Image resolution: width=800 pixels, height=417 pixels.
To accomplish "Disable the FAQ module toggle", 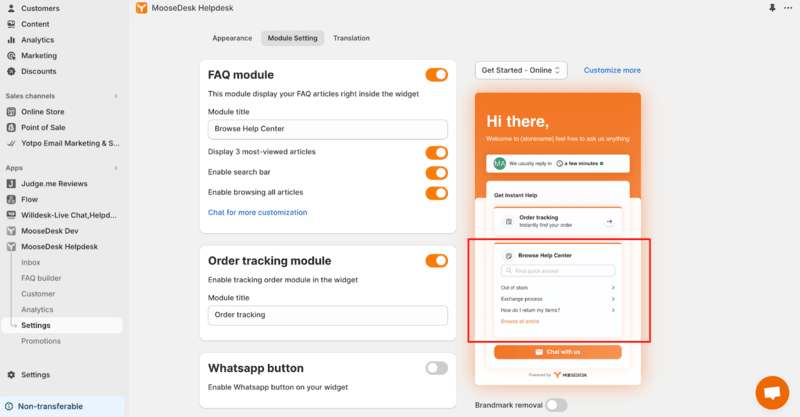I will click(437, 75).
